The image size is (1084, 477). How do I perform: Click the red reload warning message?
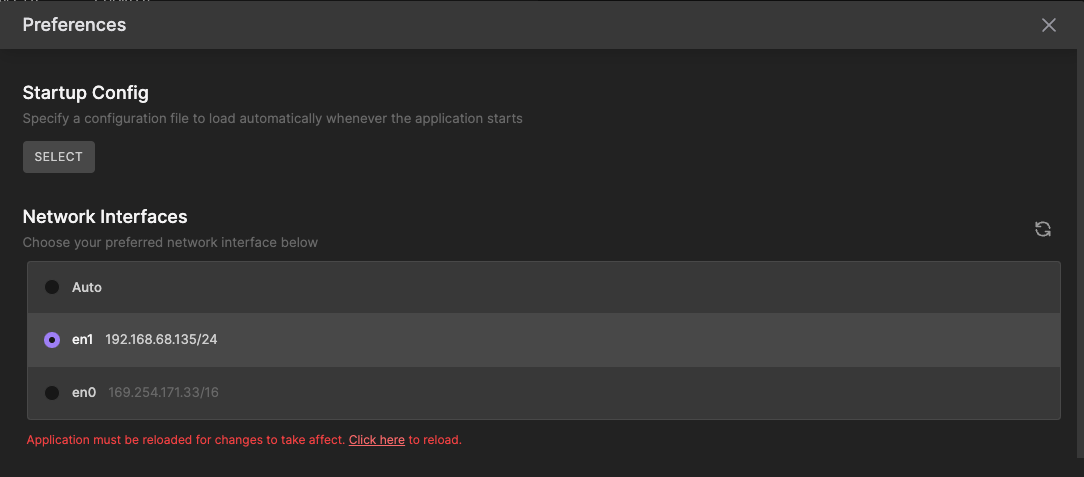tap(186, 440)
